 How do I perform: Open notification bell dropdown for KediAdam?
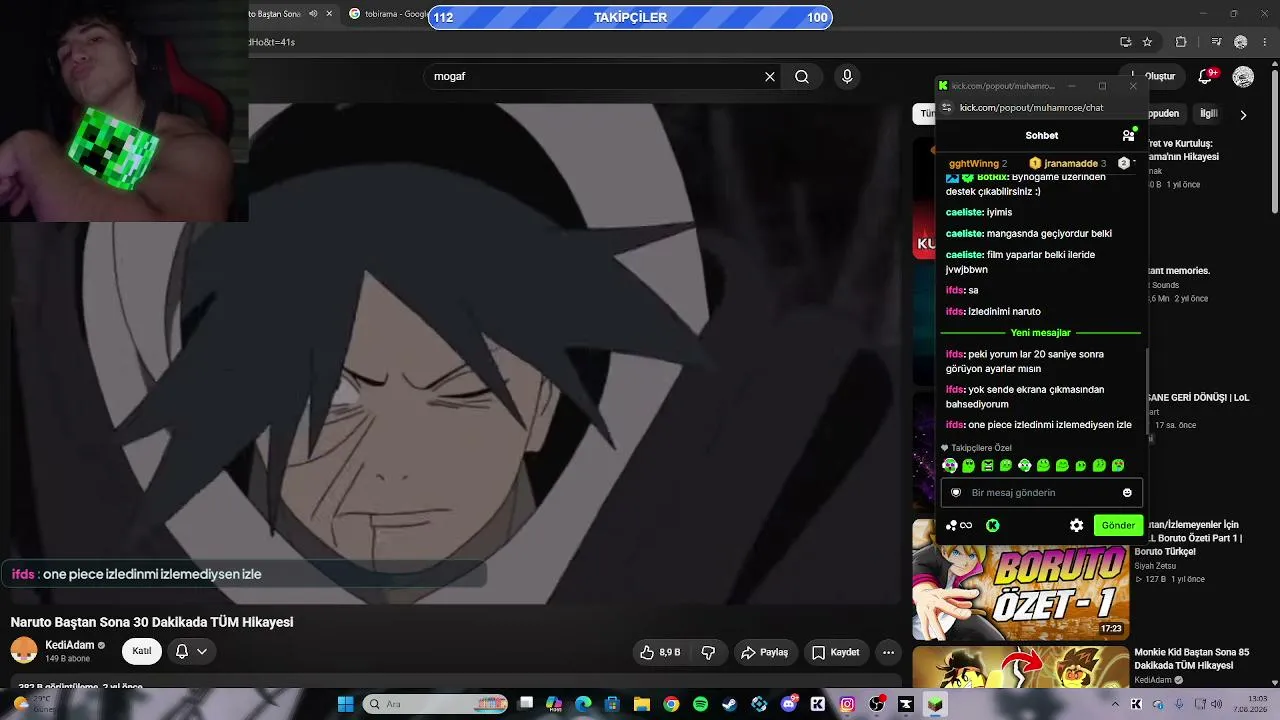point(191,651)
